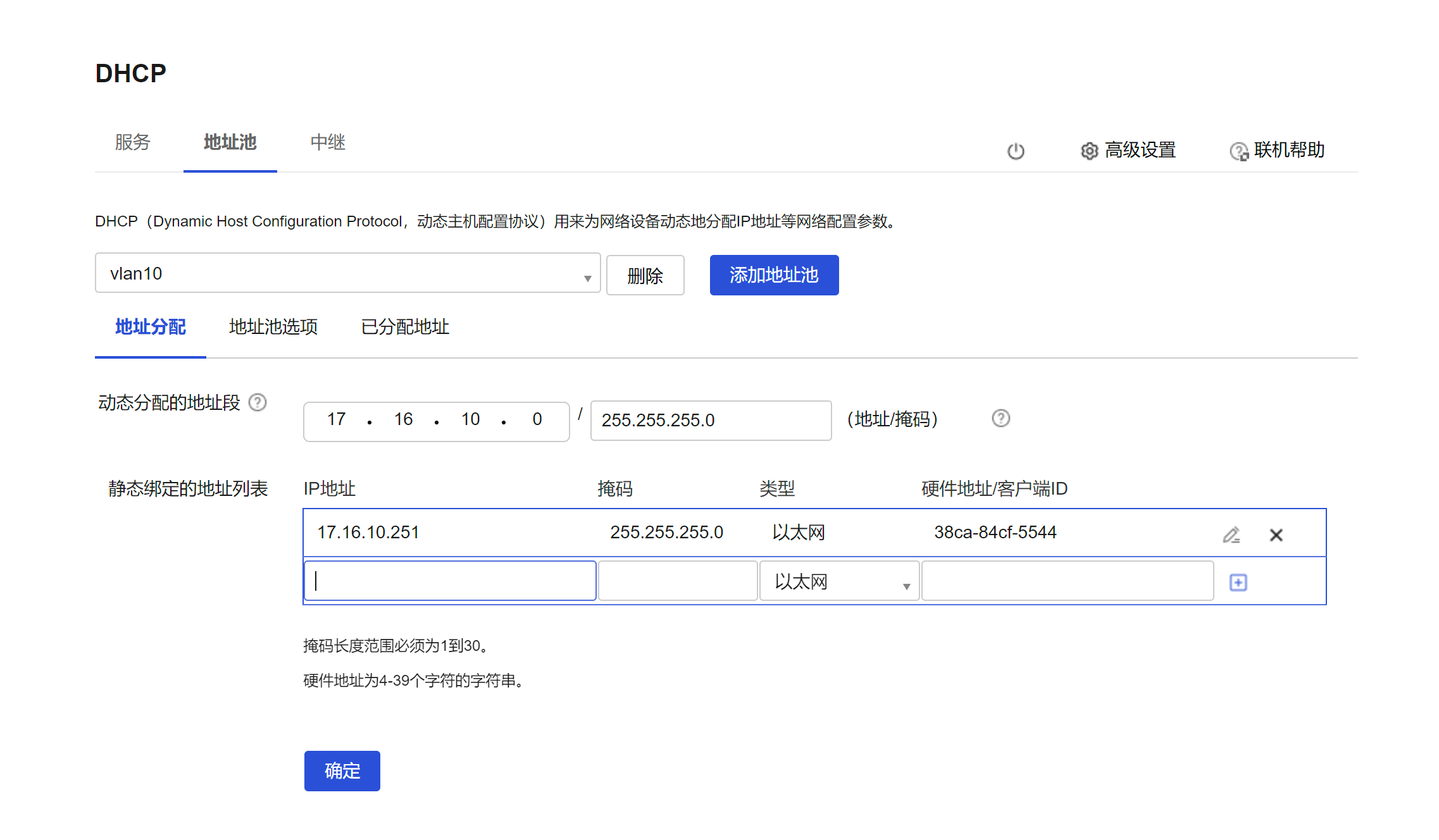Image resolution: width=1439 pixels, height=840 pixels.
Task: Click plus icon to add static binding
Action: tap(1238, 582)
